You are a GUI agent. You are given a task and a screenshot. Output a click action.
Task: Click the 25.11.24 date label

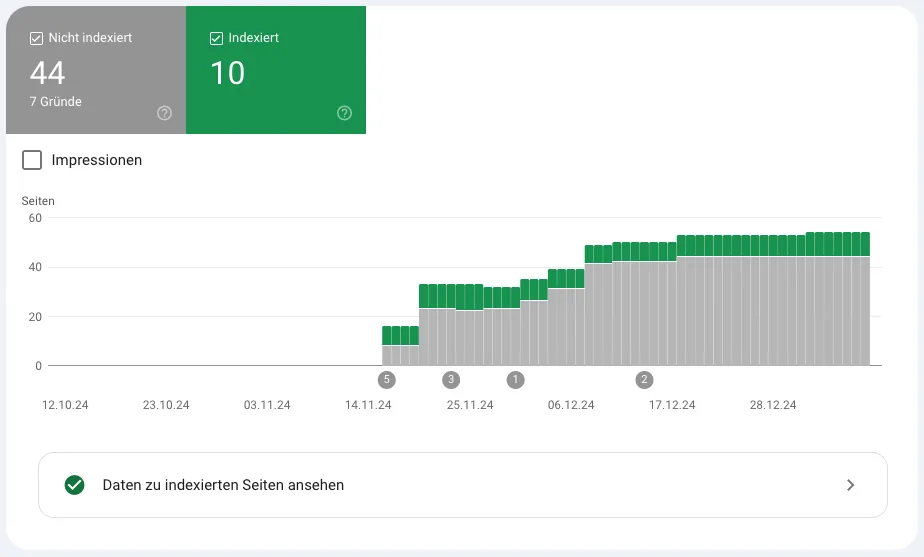point(470,405)
